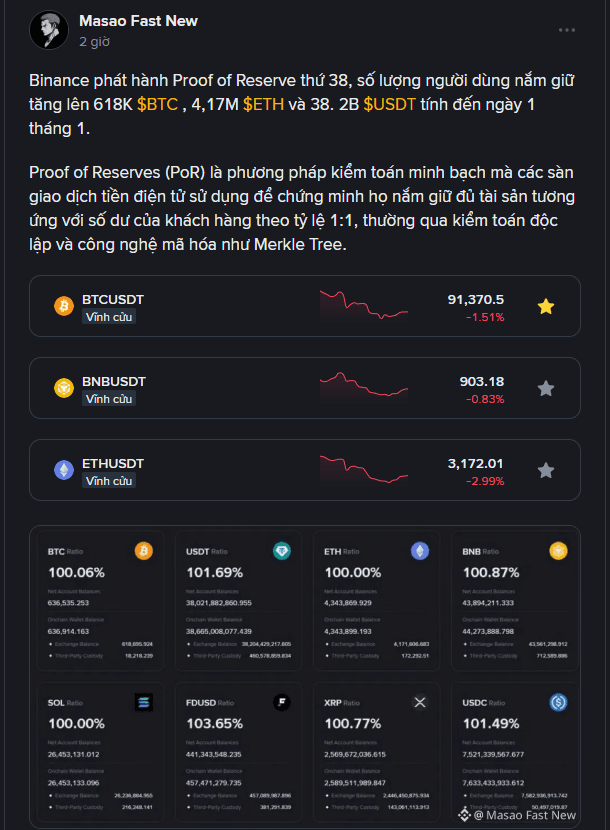Click the Ethereum coin icon in ETHUSDT row
Image resolution: width=610 pixels, height=830 pixels.
coord(64,470)
